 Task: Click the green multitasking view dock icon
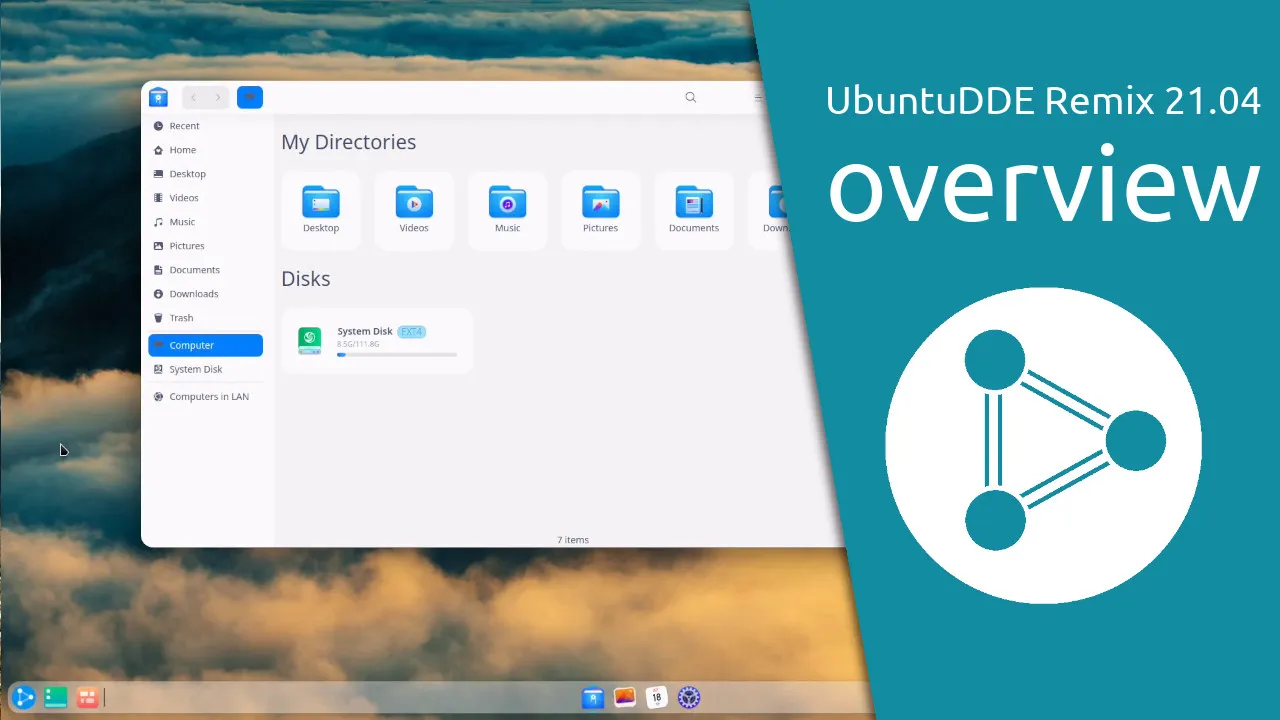56,698
